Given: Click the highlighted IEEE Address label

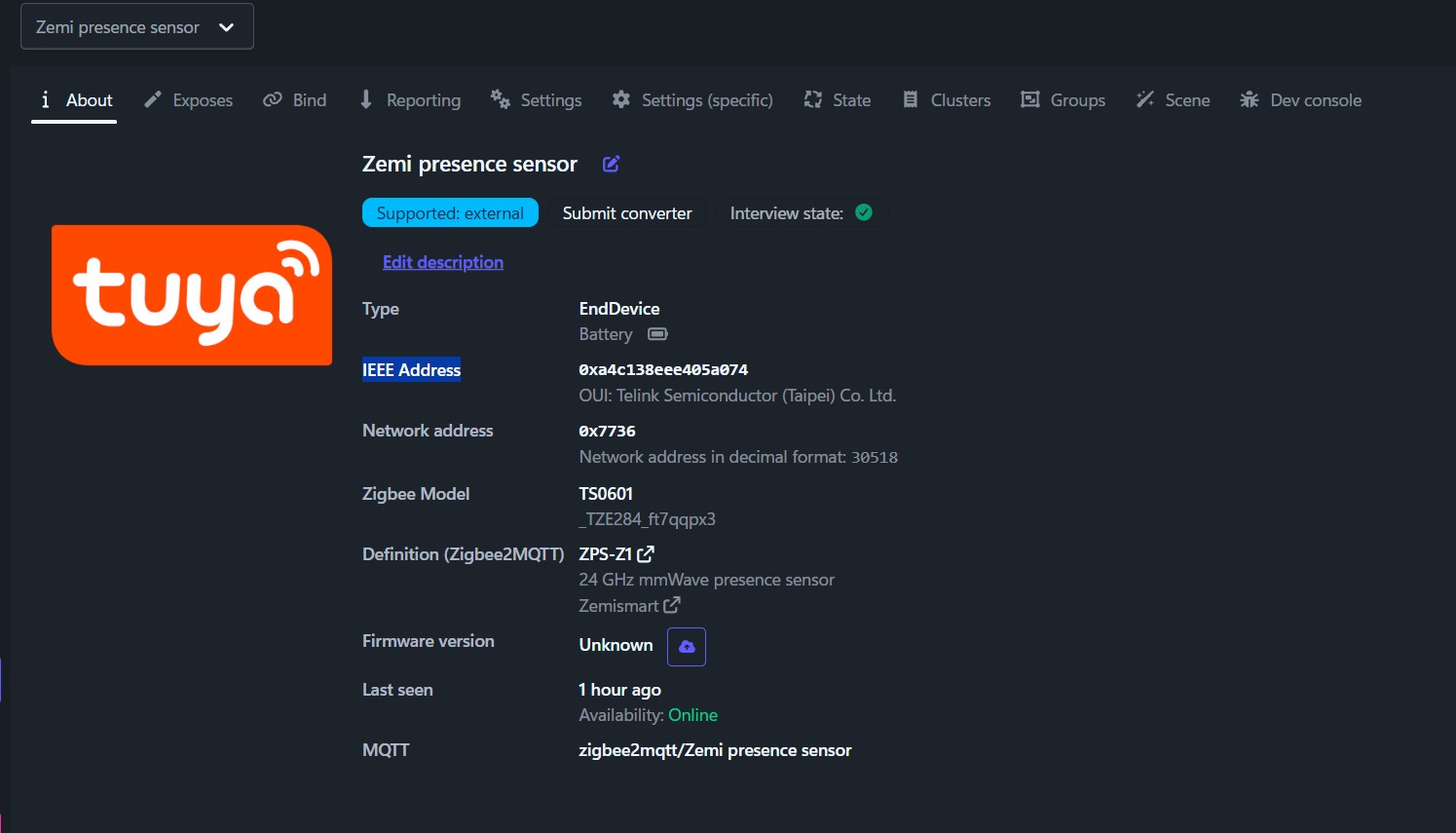Looking at the screenshot, I should tap(412, 370).
